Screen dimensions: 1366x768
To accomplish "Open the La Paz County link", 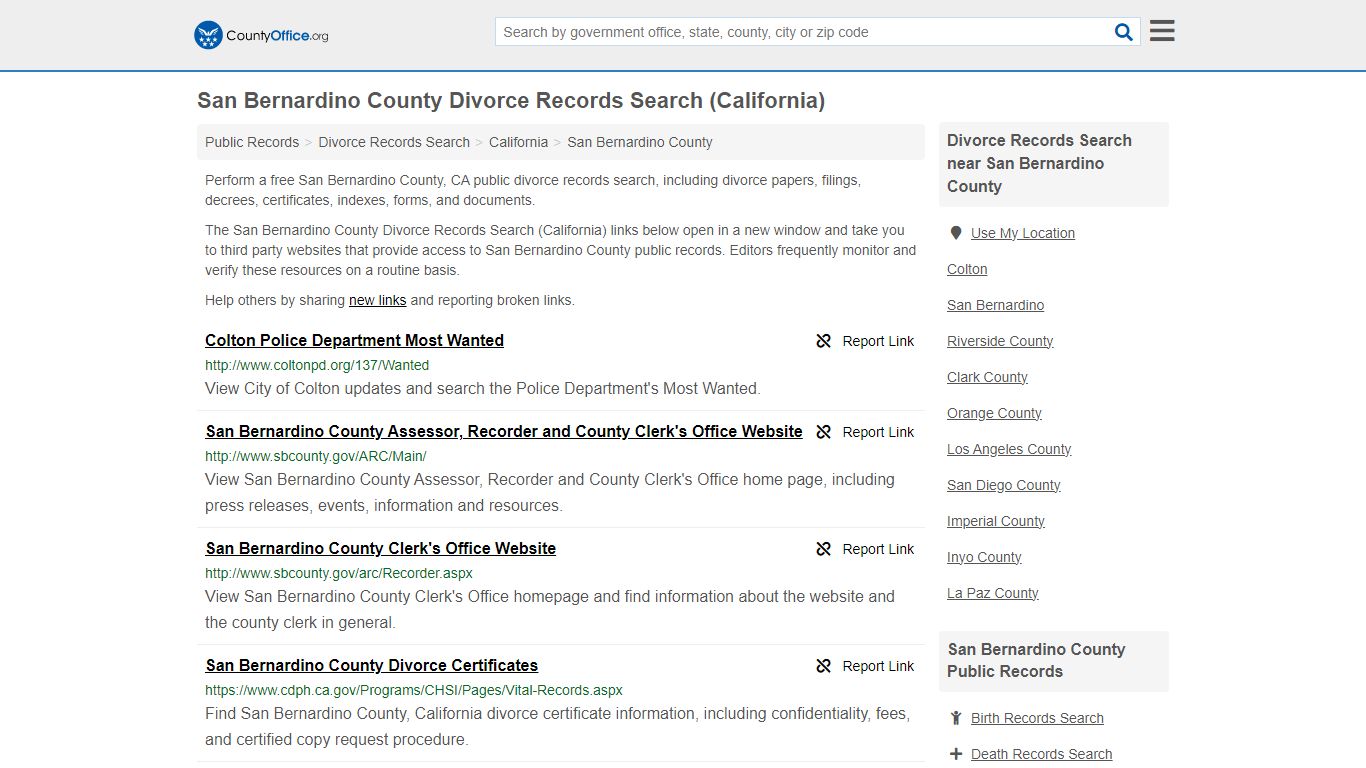I will point(992,593).
